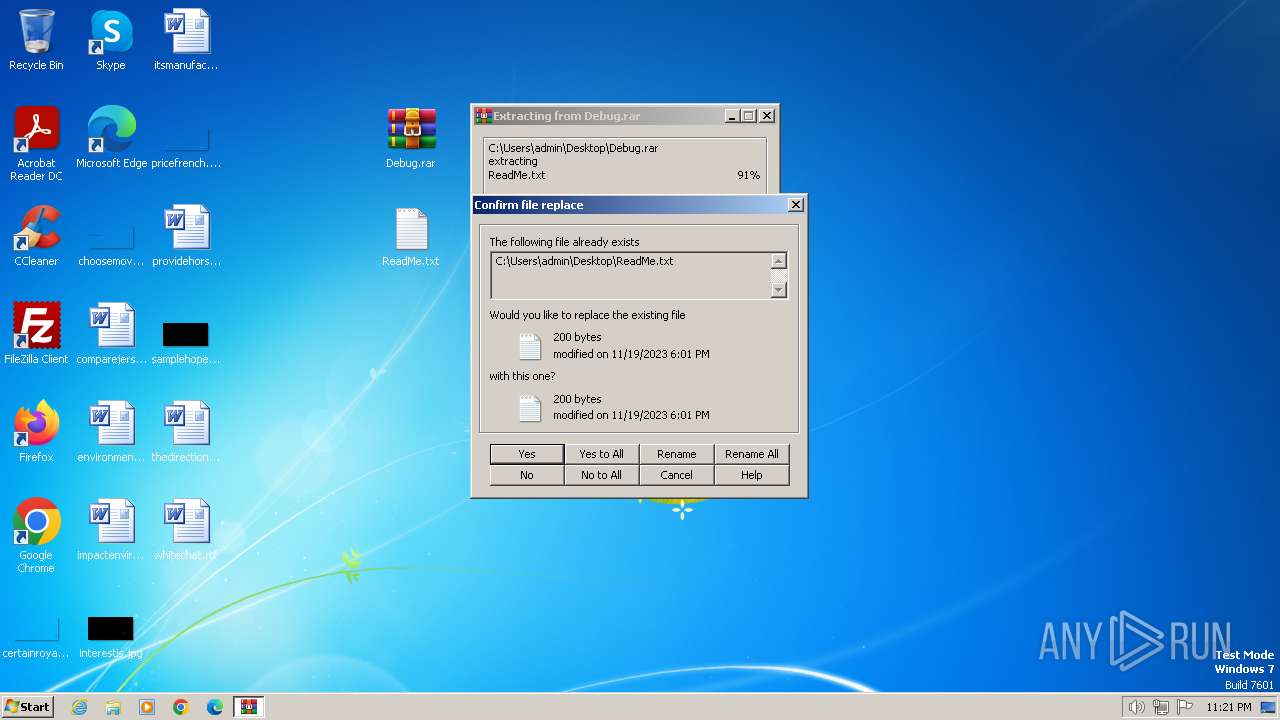Open Chrome from the taskbar

181,707
